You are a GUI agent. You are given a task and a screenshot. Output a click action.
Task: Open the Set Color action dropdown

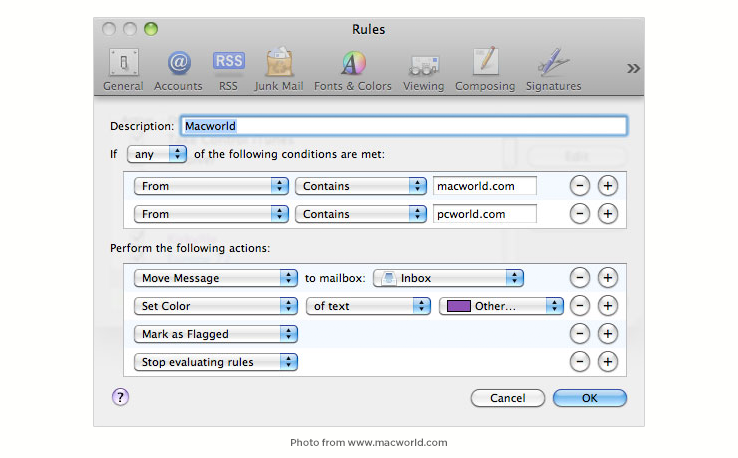(216, 306)
